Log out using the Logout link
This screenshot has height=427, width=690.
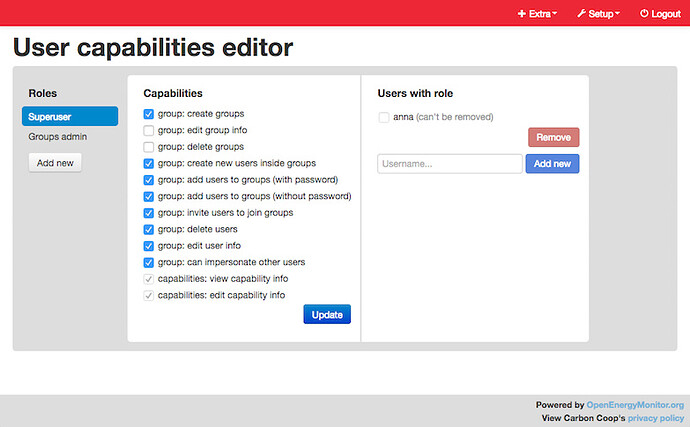[x=660, y=14]
